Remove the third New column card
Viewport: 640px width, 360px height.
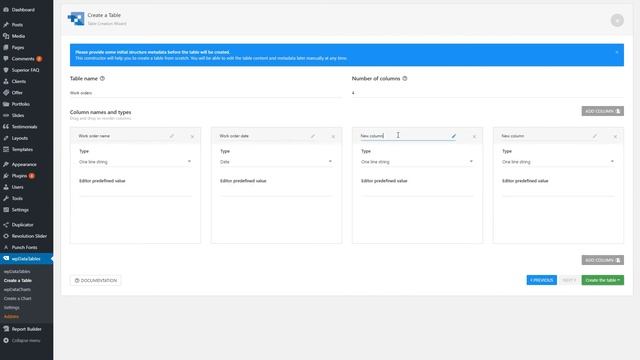pyautogui.click(x=474, y=136)
